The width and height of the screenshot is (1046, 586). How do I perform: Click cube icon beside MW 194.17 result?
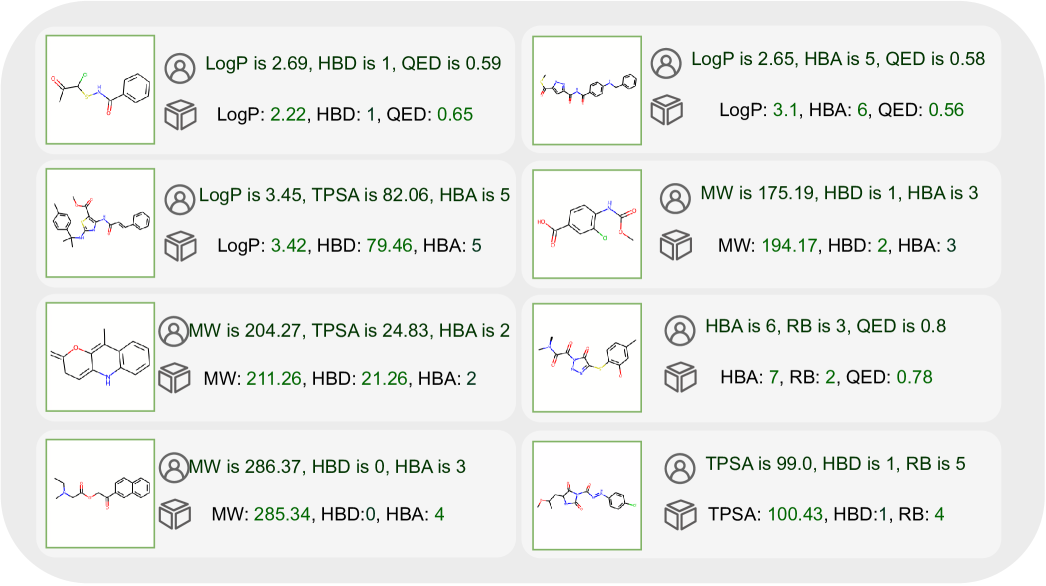click(677, 243)
